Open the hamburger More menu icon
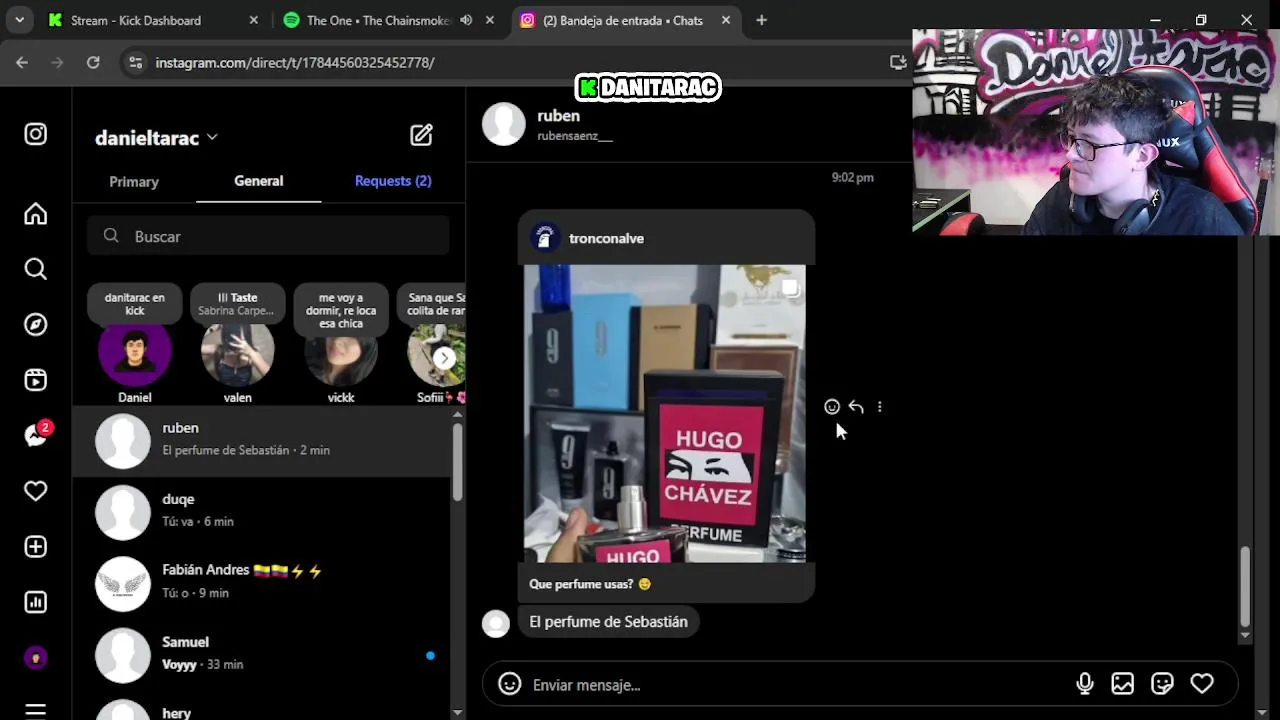Screen dimensions: 1280x720 [35, 711]
